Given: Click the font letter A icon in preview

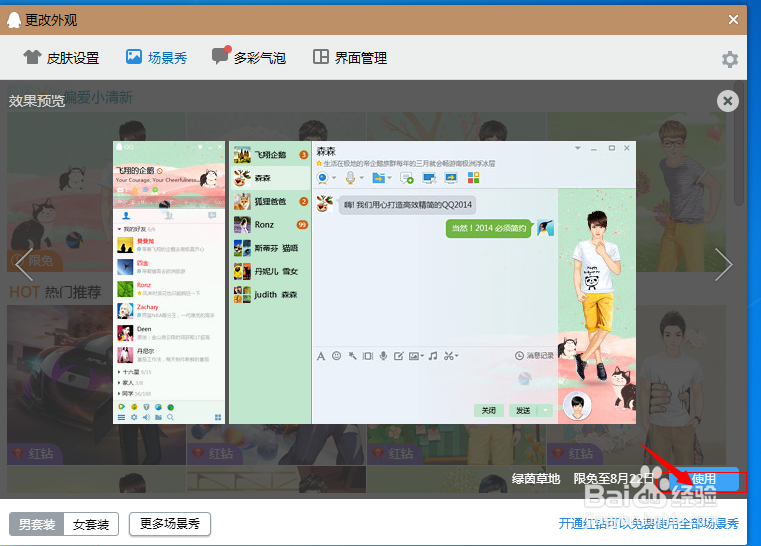Looking at the screenshot, I should [321, 356].
